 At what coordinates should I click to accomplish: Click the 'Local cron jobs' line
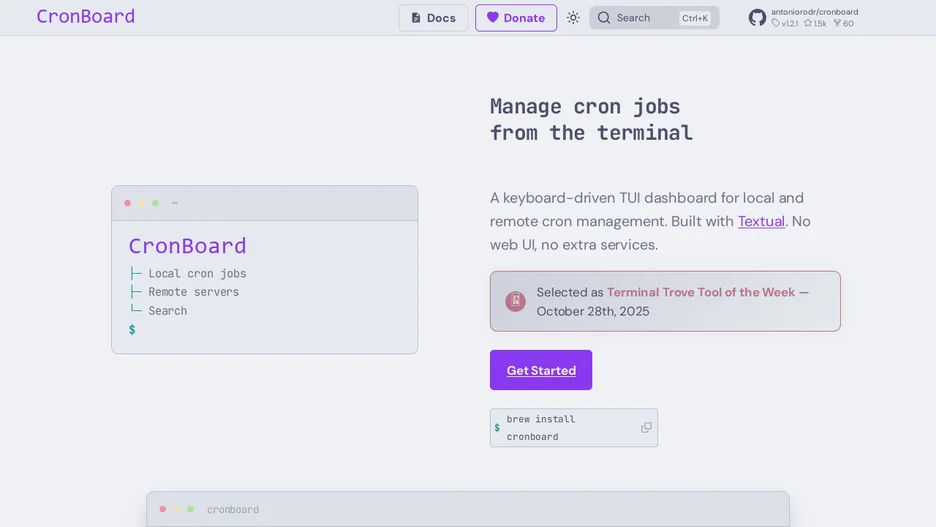(x=197, y=273)
